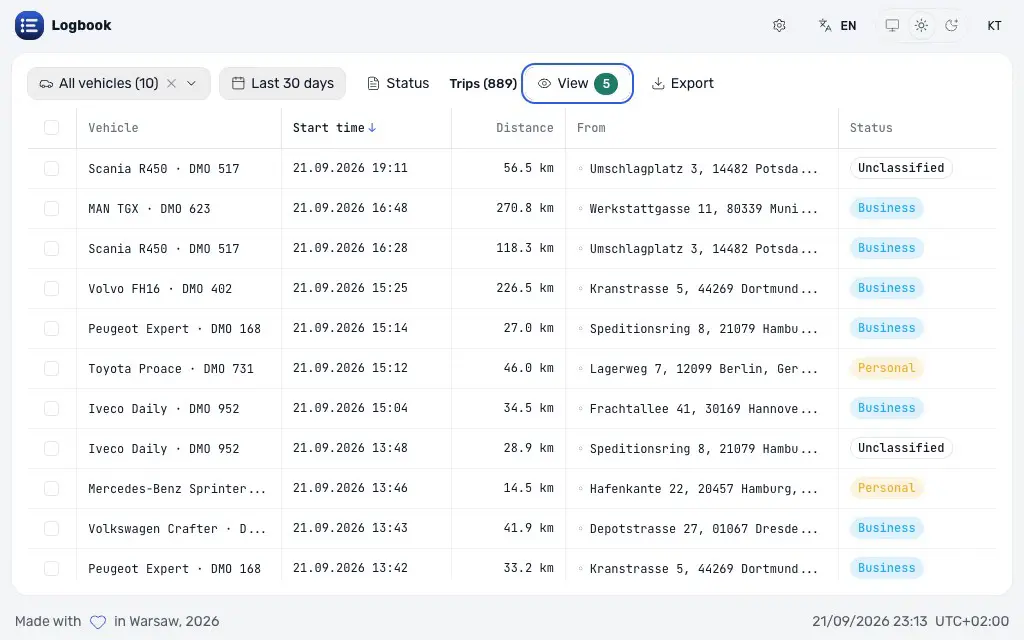The height and width of the screenshot is (640, 1024).
Task: Sort by Start time column header
Action: (x=334, y=128)
